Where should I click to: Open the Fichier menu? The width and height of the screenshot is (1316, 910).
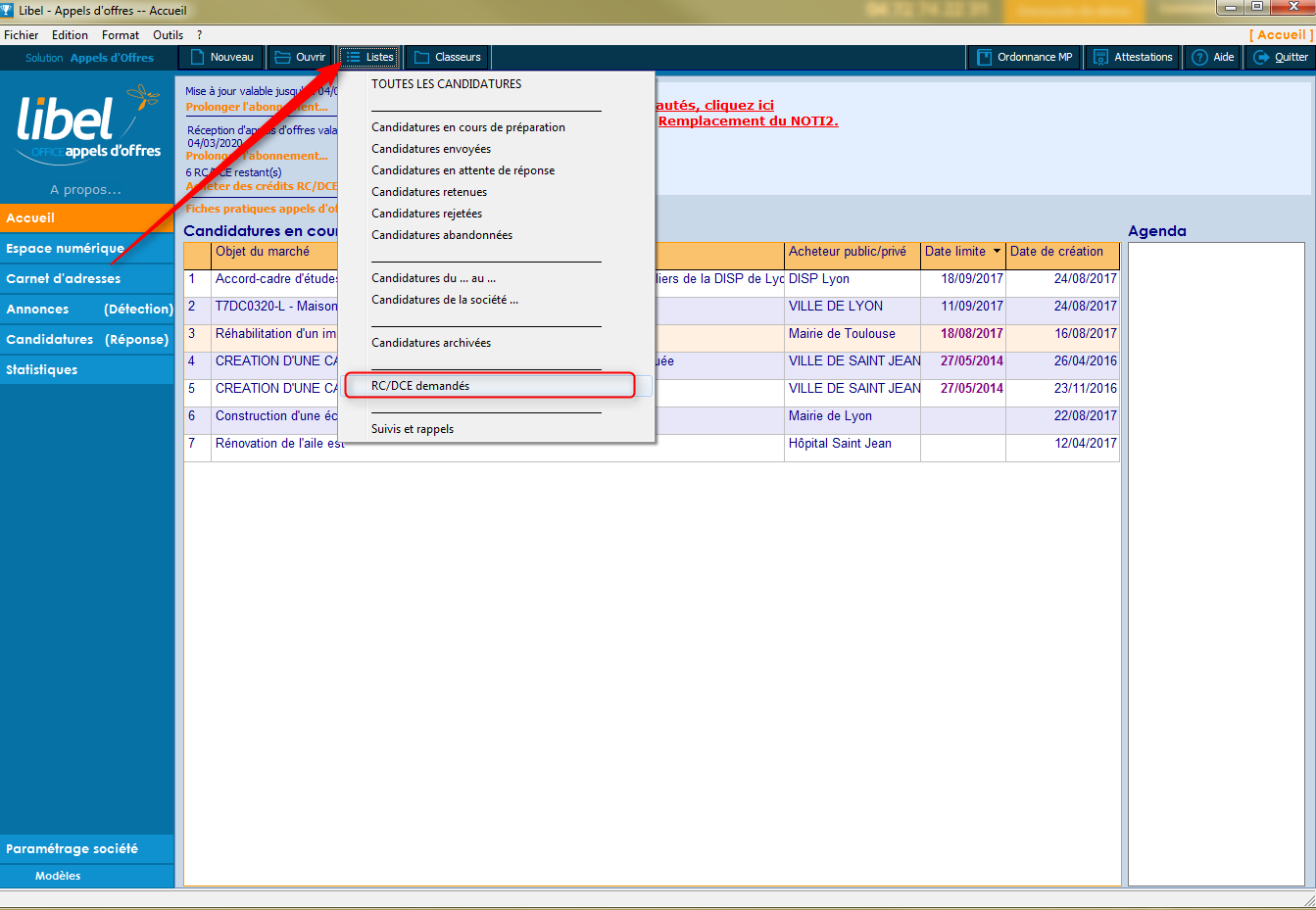22,34
